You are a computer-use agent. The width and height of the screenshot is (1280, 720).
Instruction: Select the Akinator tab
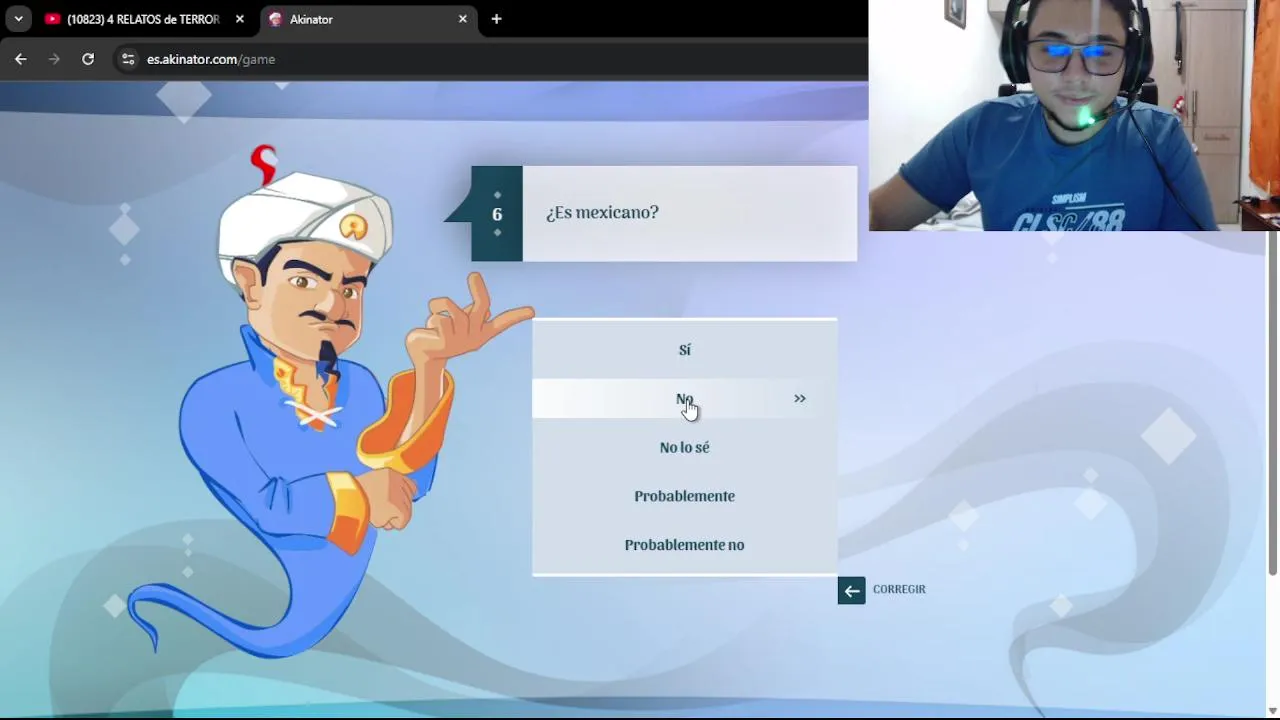[368, 19]
